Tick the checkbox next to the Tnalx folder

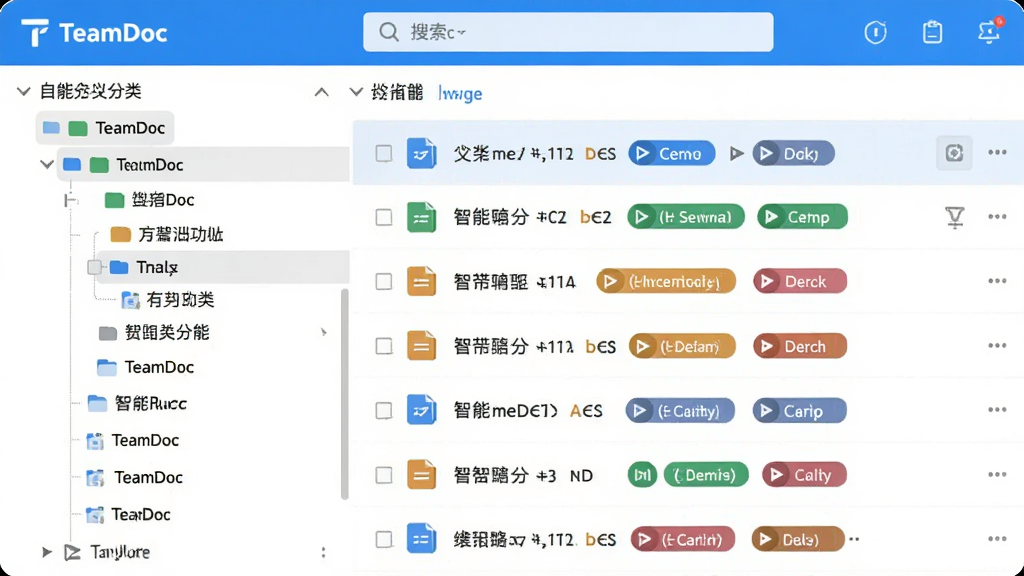(94, 266)
